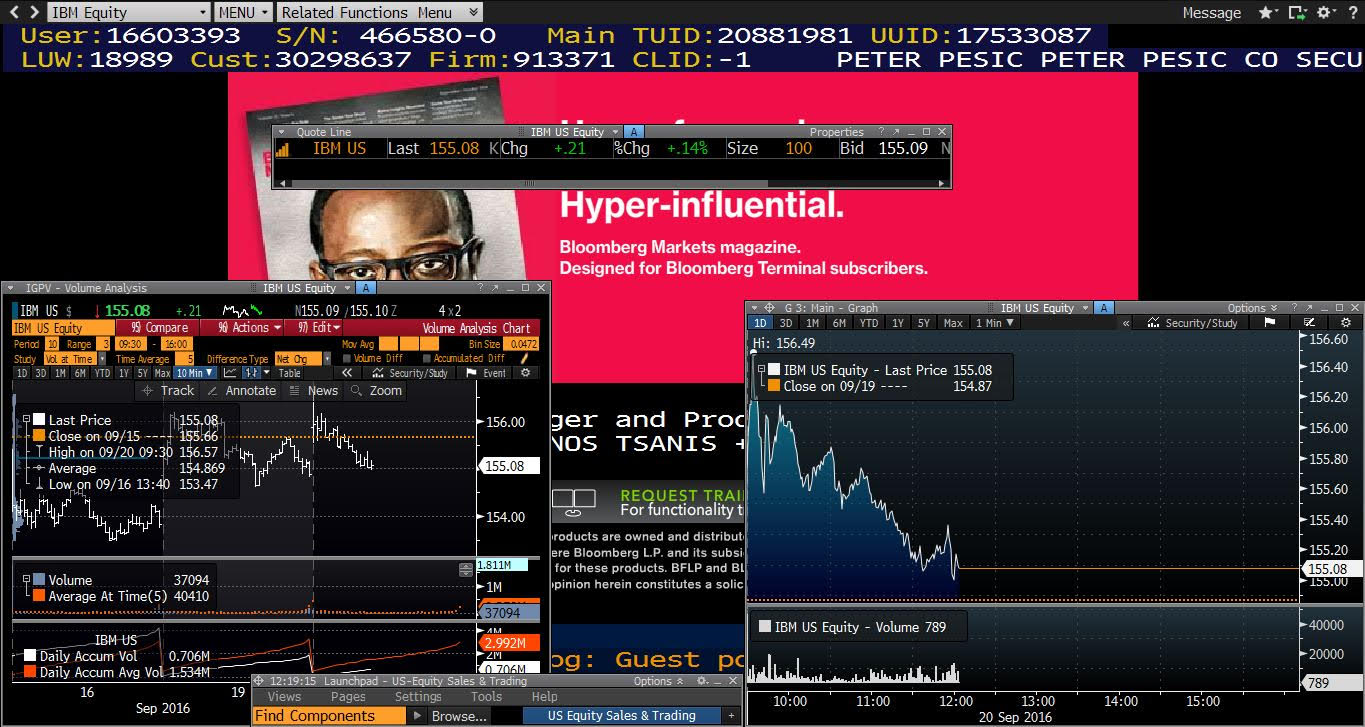Screen dimensions: 1365x727
Task: Open Security/Study in Volume Analysis window
Action: (410, 373)
